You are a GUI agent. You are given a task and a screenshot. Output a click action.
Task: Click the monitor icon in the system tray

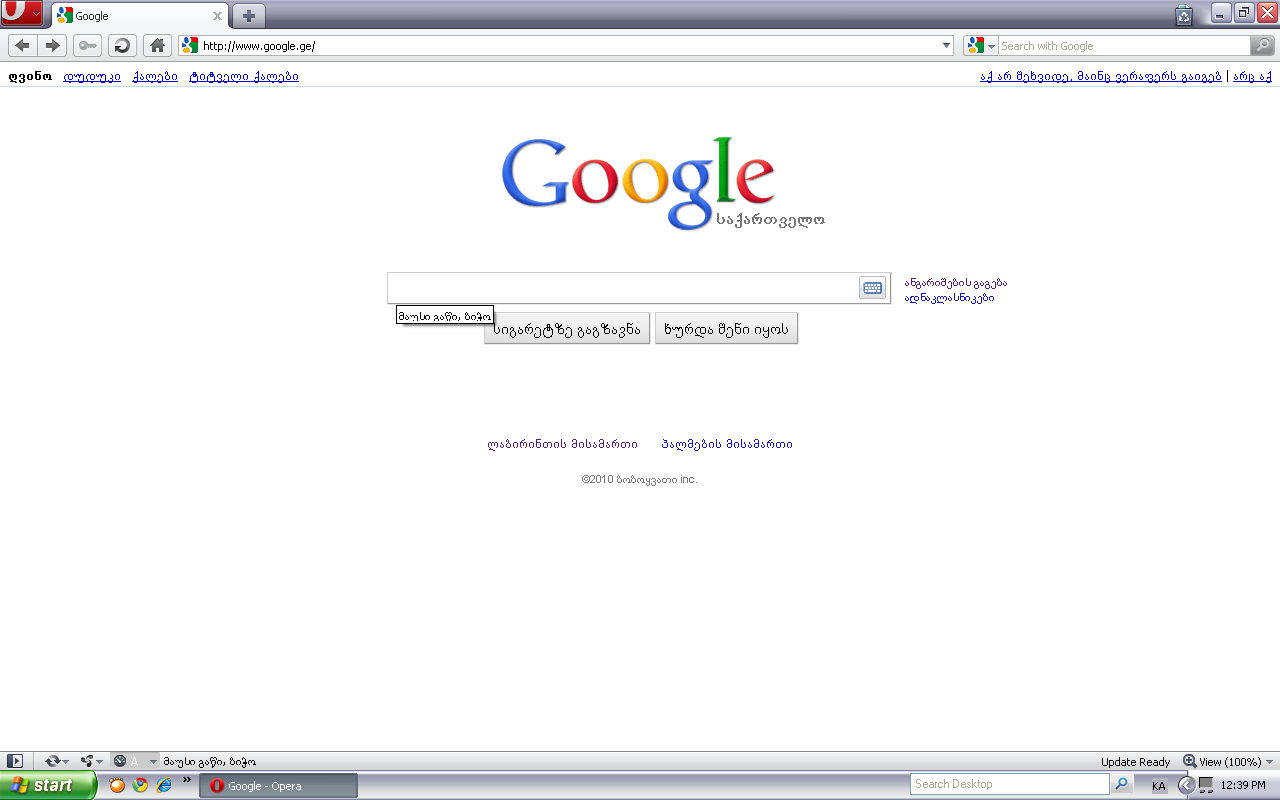click(1206, 785)
